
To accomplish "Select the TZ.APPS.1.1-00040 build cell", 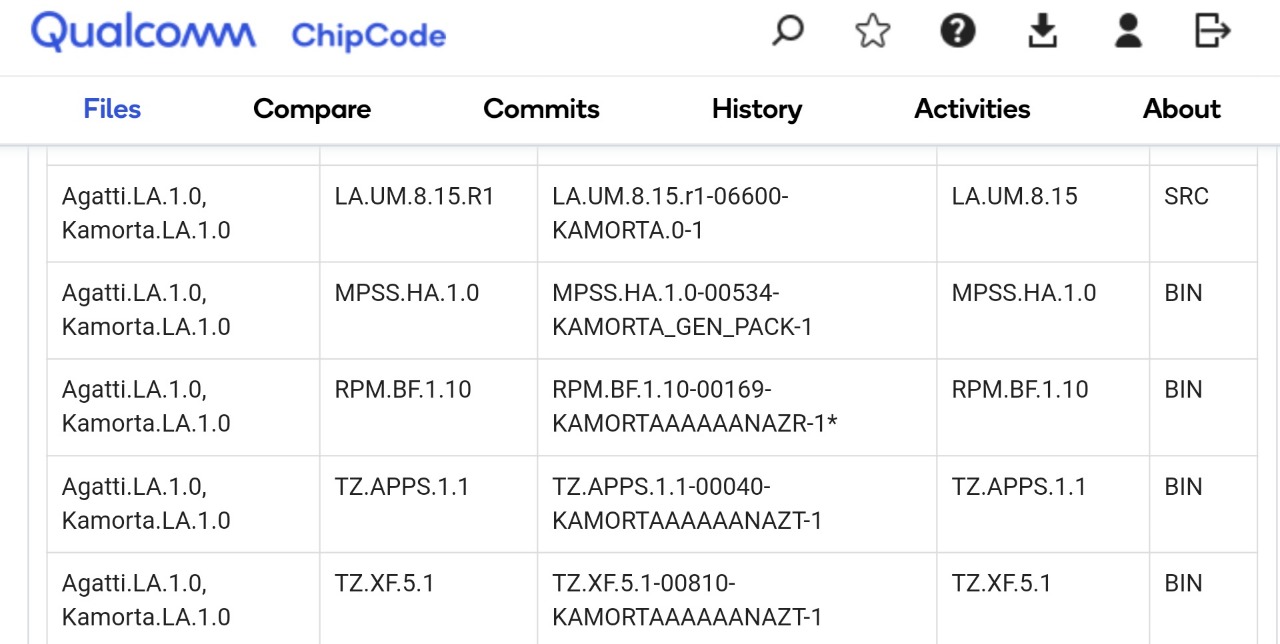I will pos(737,504).
